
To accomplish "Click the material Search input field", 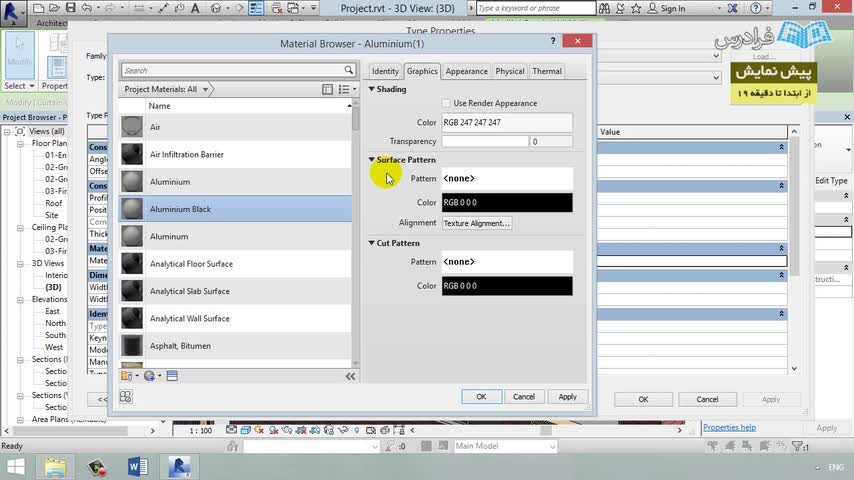I will [233, 70].
